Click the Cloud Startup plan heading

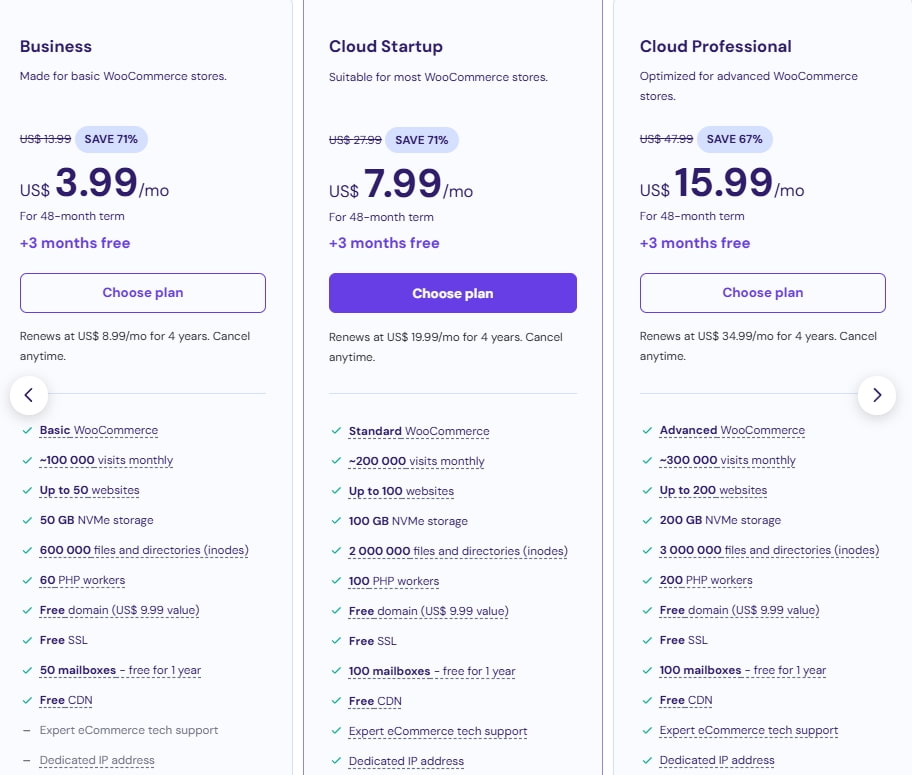pos(385,46)
